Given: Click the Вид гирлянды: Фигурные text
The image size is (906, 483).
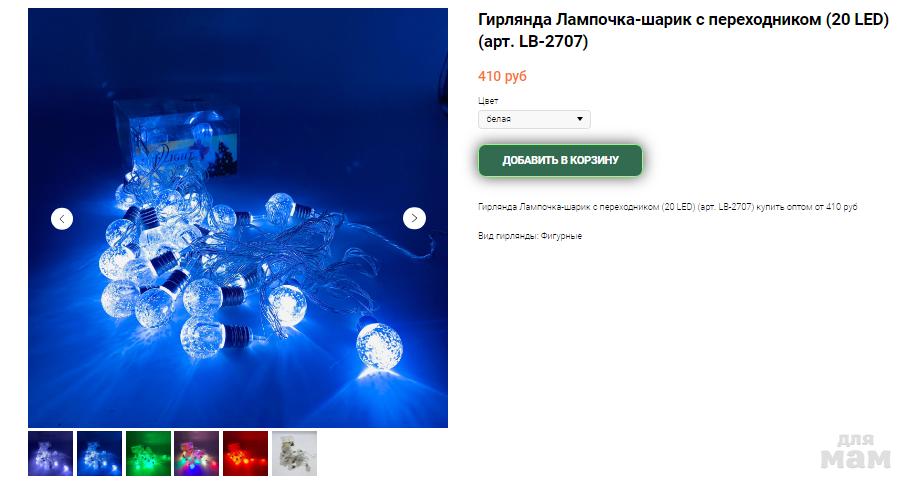Looking at the screenshot, I should point(530,236).
